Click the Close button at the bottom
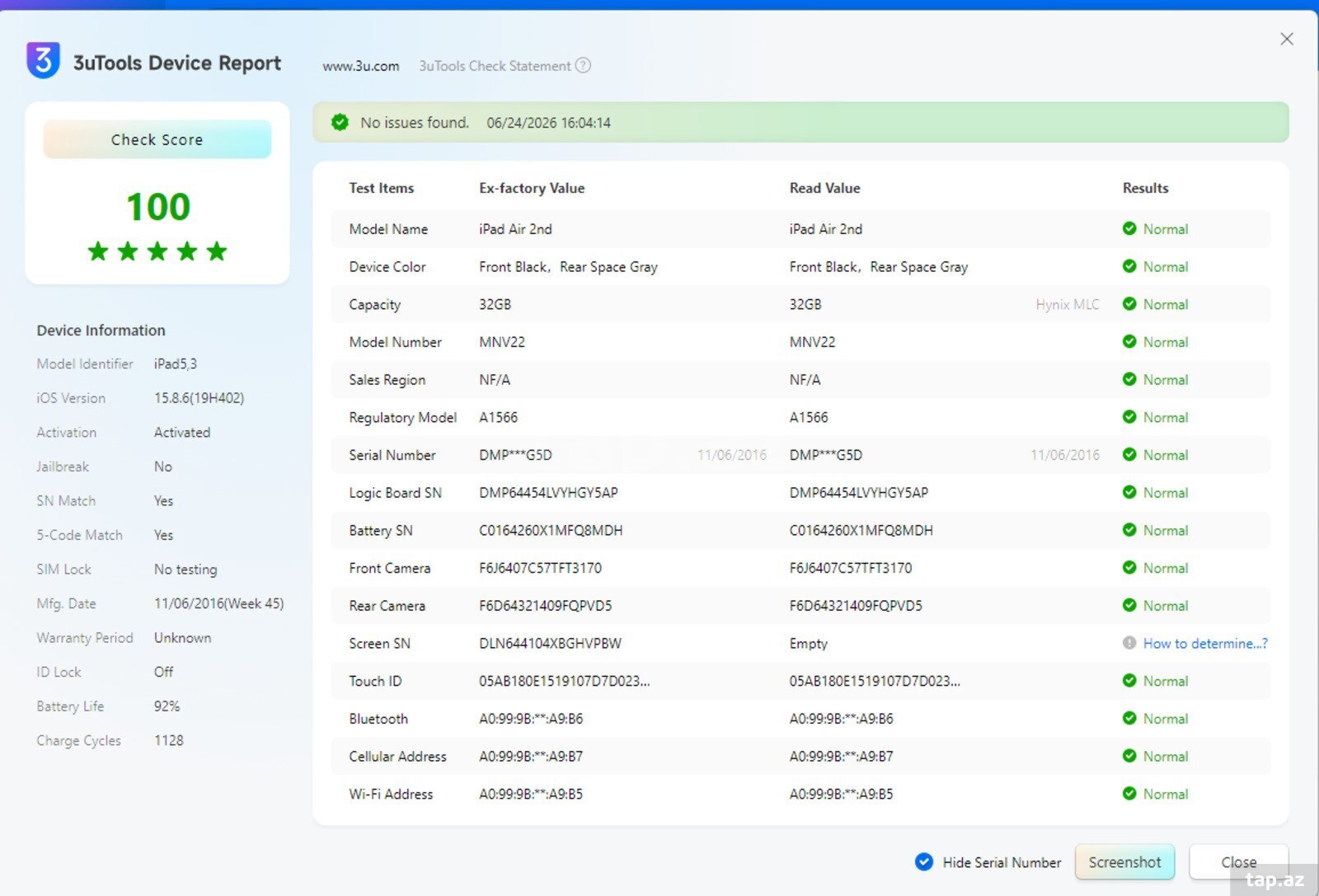Screen dimensions: 1319x896 1238,862
